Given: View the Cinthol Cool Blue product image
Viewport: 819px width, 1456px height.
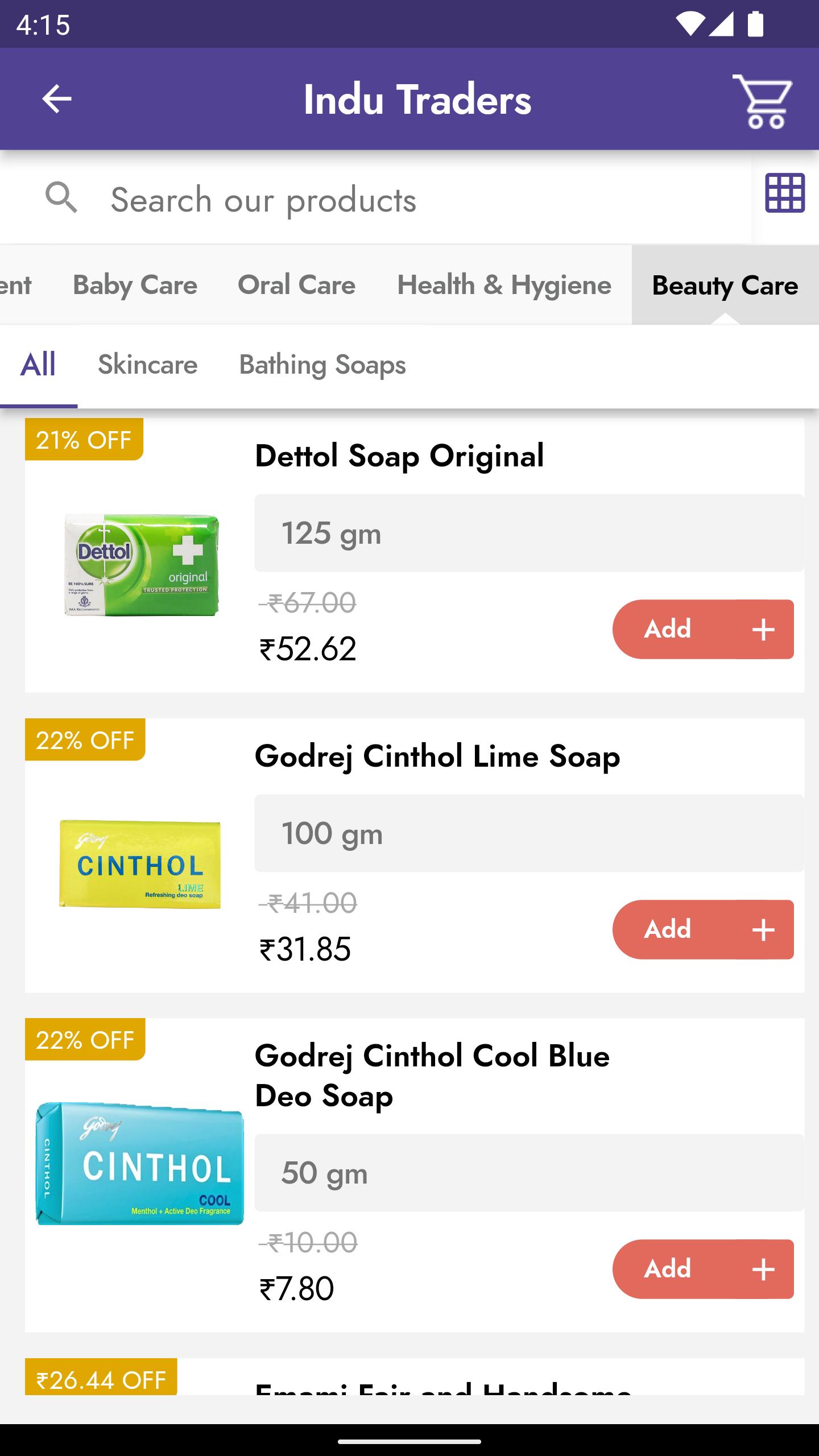Looking at the screenshot, I should 140,1164.
